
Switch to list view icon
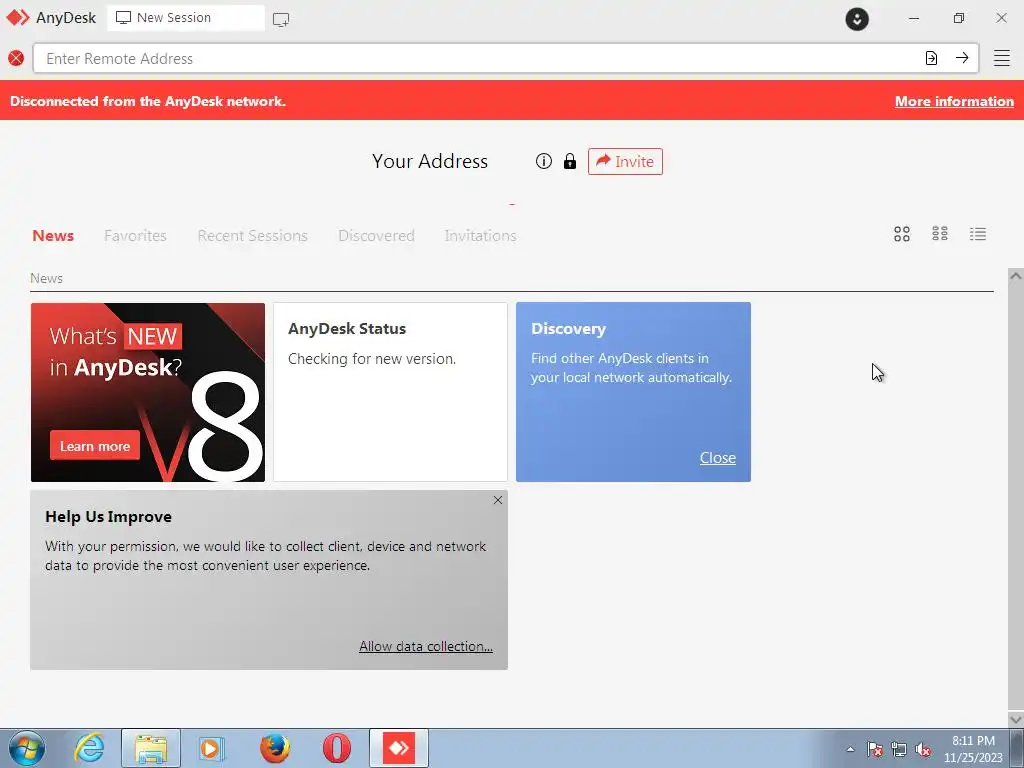point(978,234)
